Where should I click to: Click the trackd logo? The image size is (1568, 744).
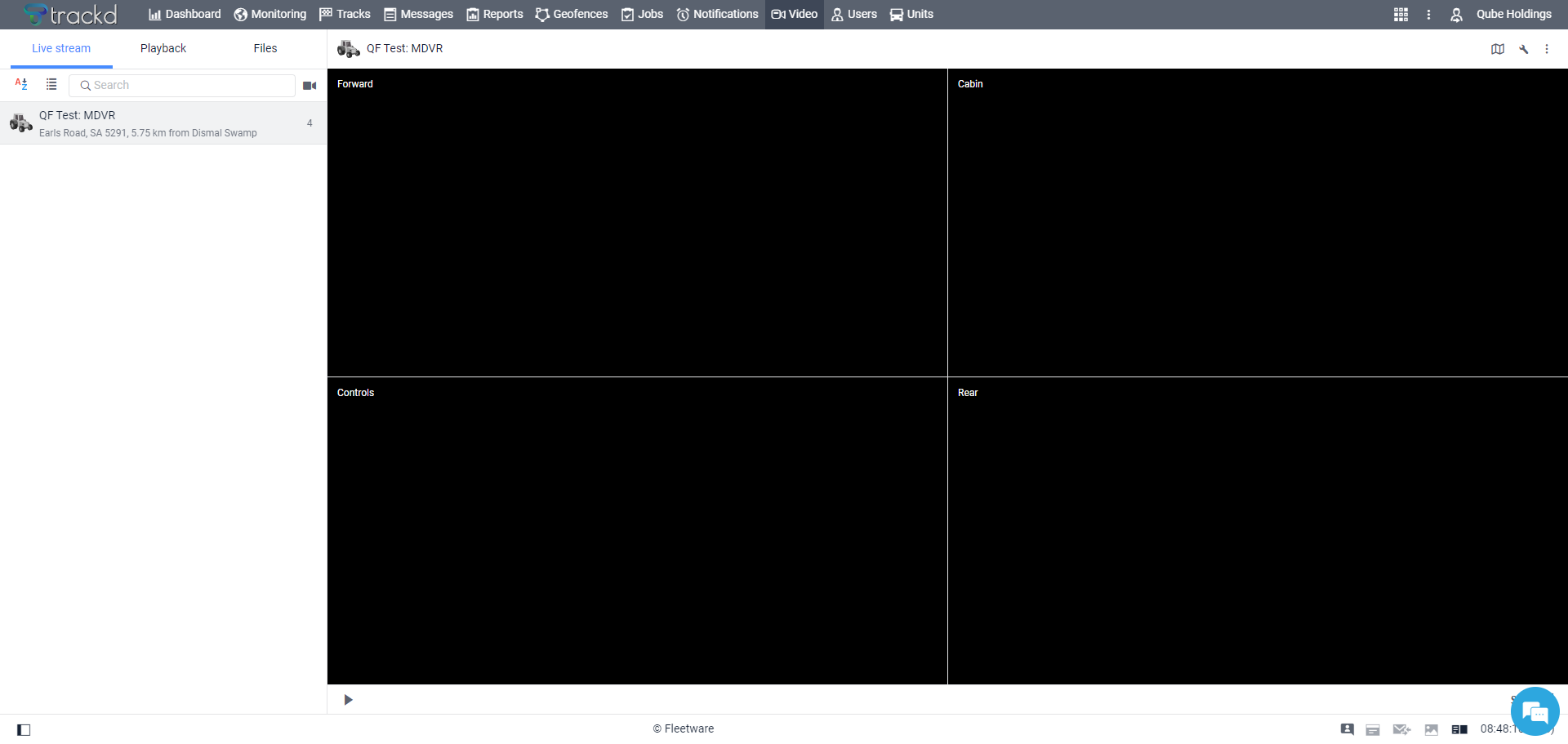70,14
